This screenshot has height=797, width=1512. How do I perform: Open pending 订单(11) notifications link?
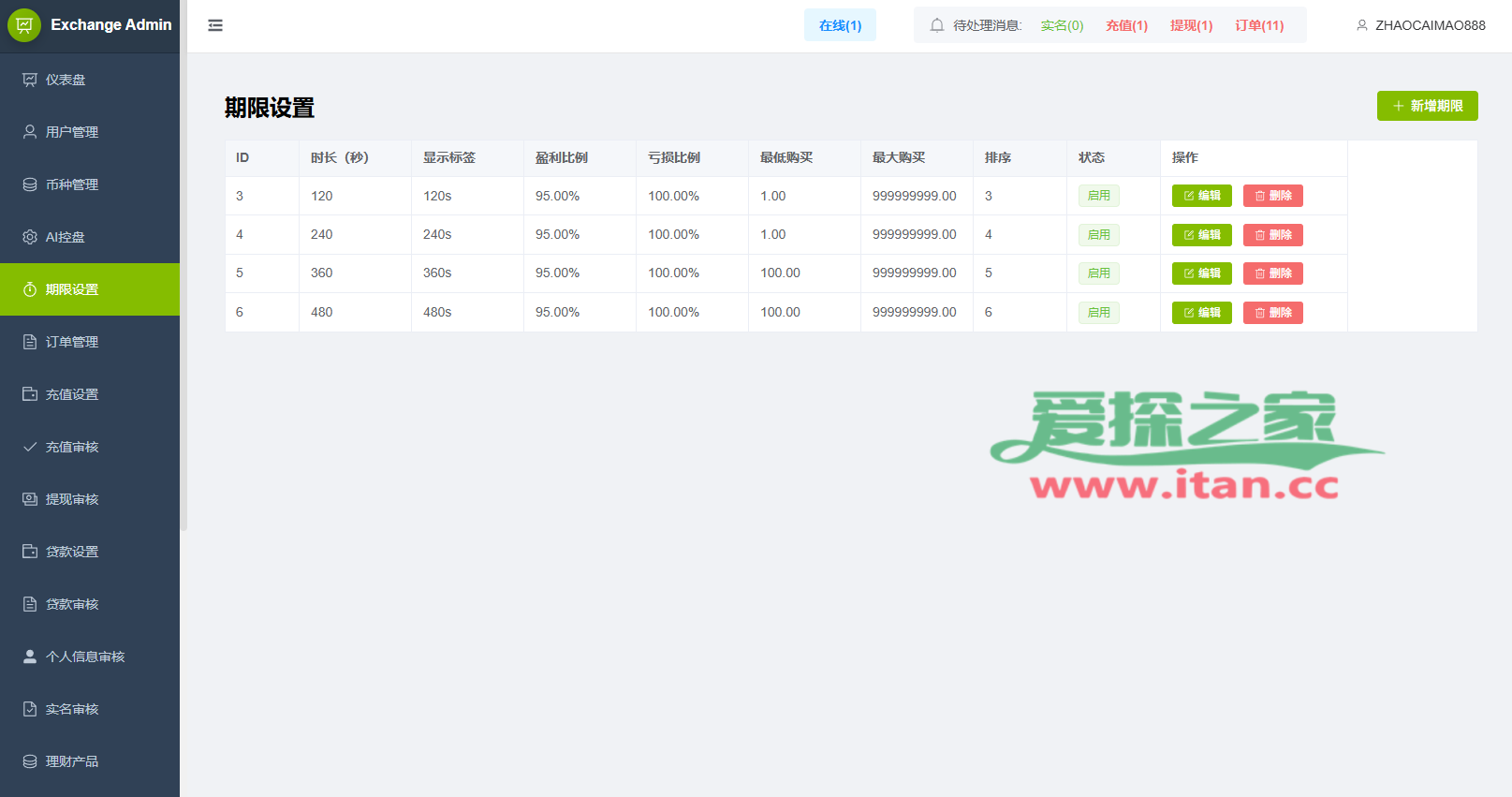(1259, 25)
